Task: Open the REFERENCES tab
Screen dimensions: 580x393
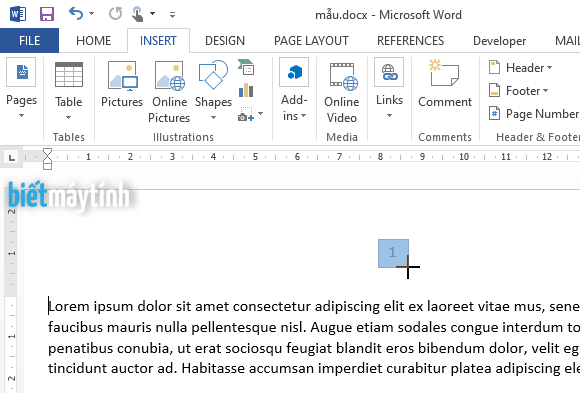Action: coord(410,40)
